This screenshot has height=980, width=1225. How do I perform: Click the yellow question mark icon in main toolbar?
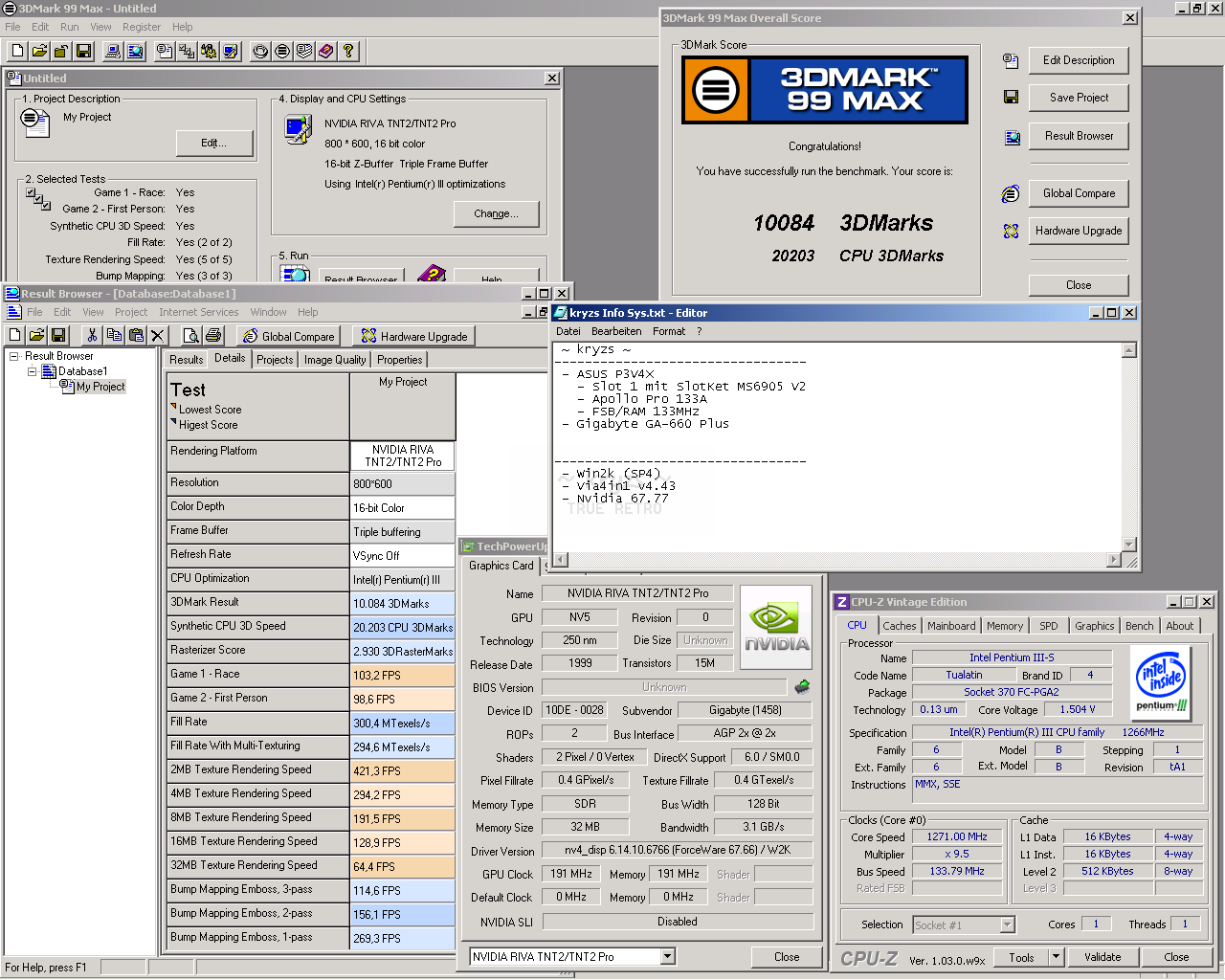click(348, 51)
